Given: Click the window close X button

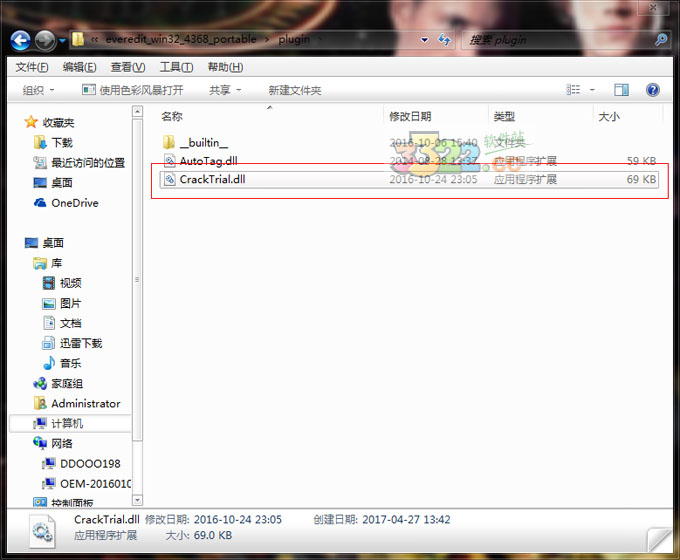Looking at the screenshot, I should pos(653,7).
